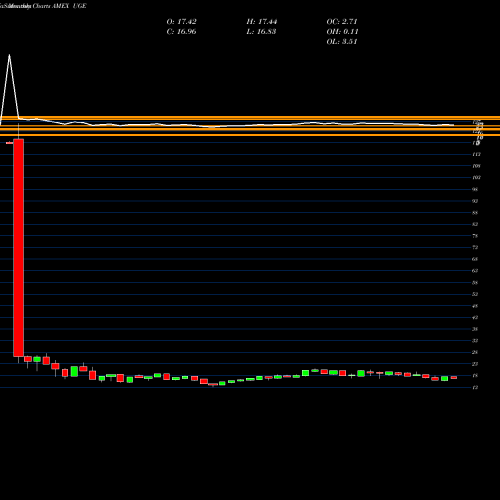
Task: Click the high value H: 17.44
Action: (x=262, y=22)
